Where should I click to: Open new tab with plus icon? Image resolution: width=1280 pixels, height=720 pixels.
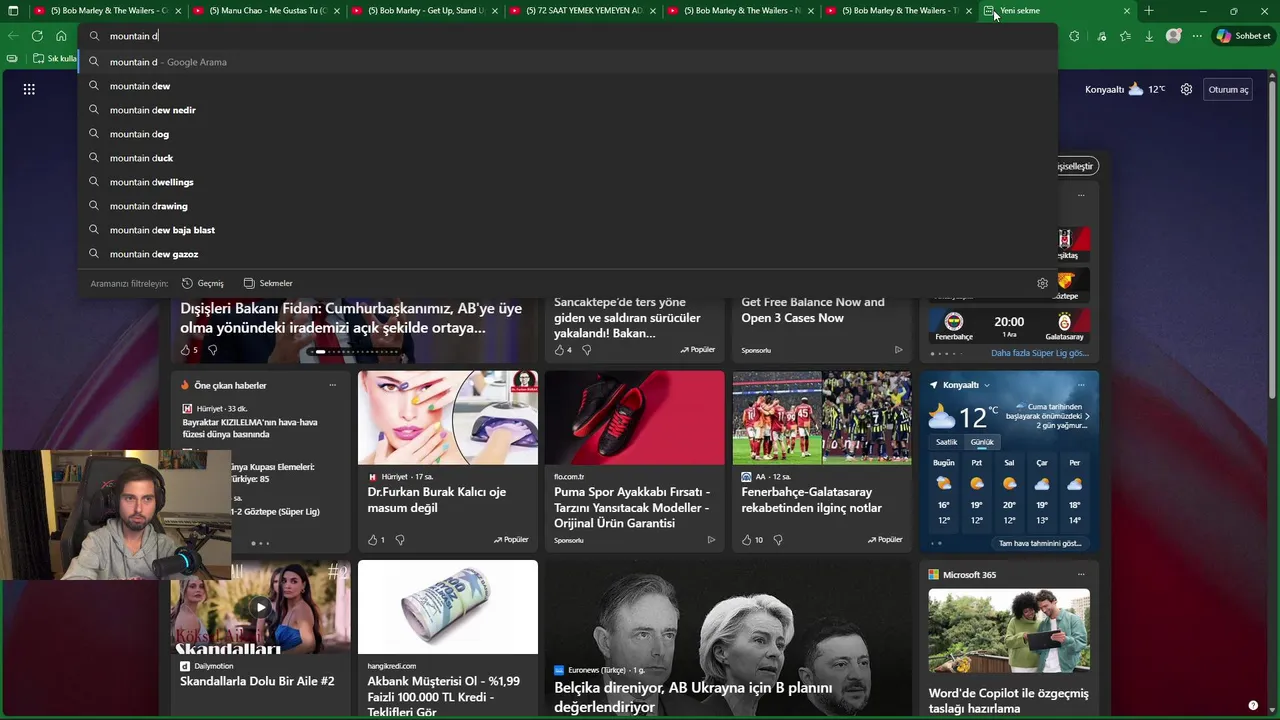tap(1149, 11)
